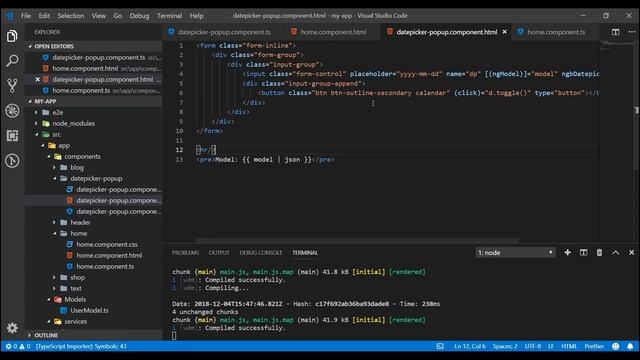Open UserModel.ts in the Models folder

[94, 310]
